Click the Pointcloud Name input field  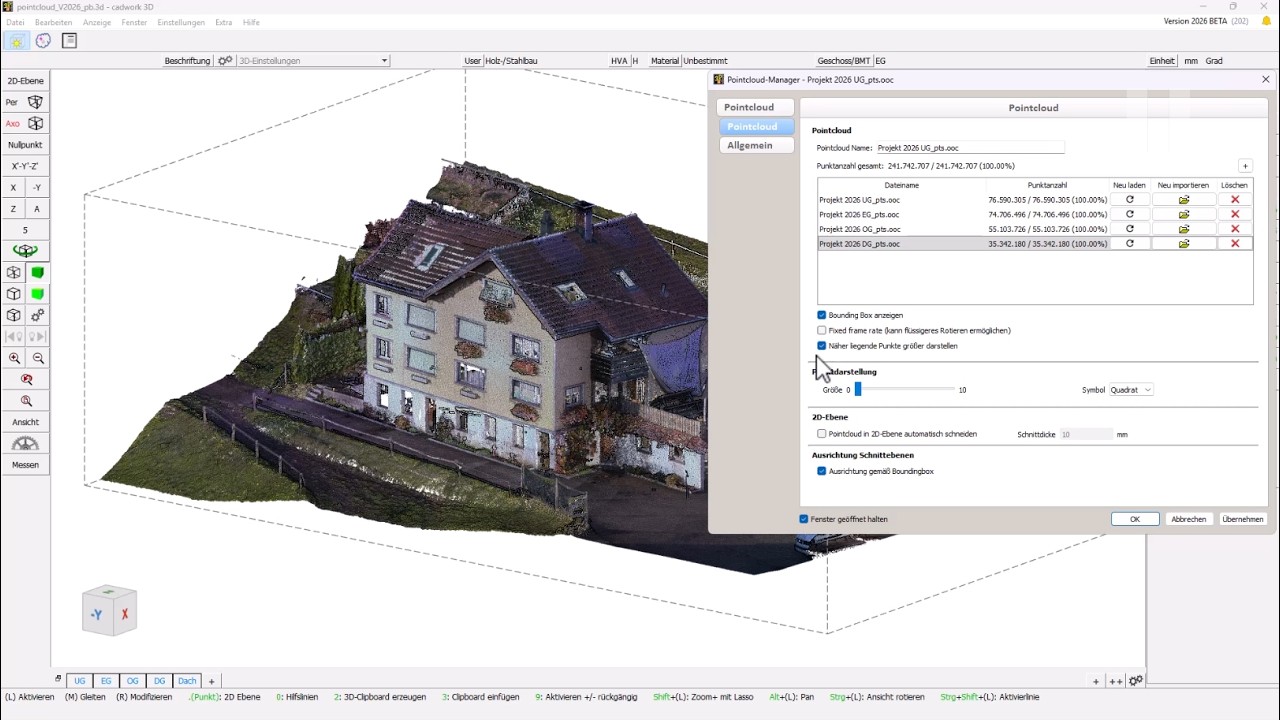click(970, 148)
